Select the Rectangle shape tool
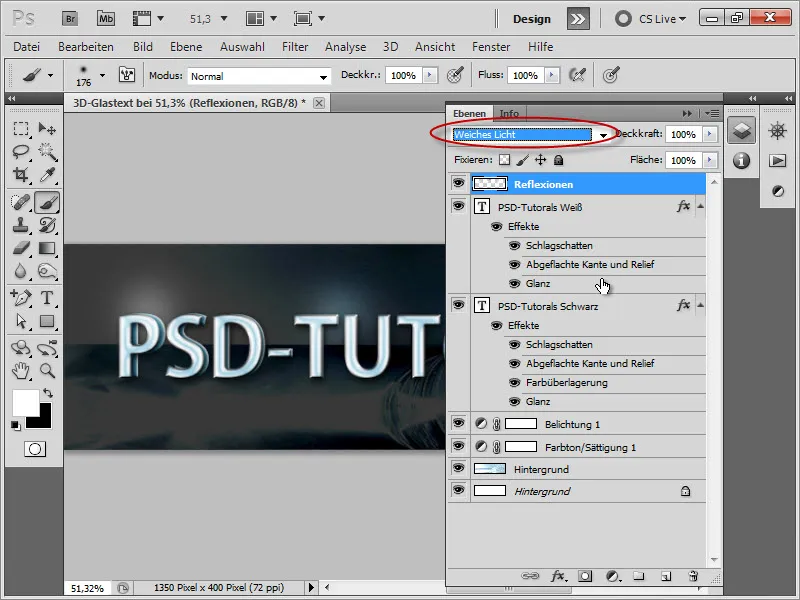Image resolution: width=800 pixels, height=600 pixels. coord(47,321)
